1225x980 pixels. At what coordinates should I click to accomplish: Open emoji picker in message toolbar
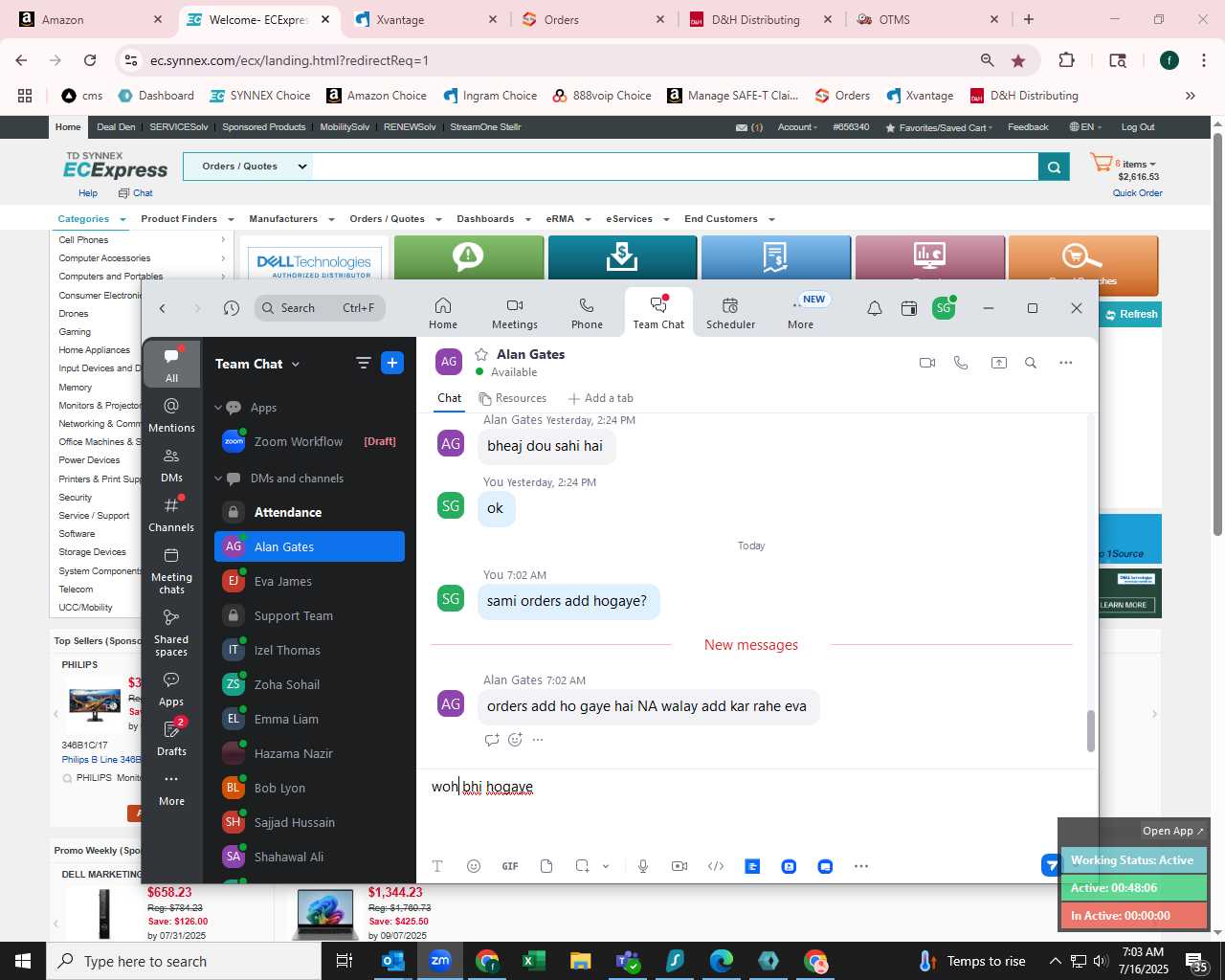pyautogui.click(x=473, y=866)
